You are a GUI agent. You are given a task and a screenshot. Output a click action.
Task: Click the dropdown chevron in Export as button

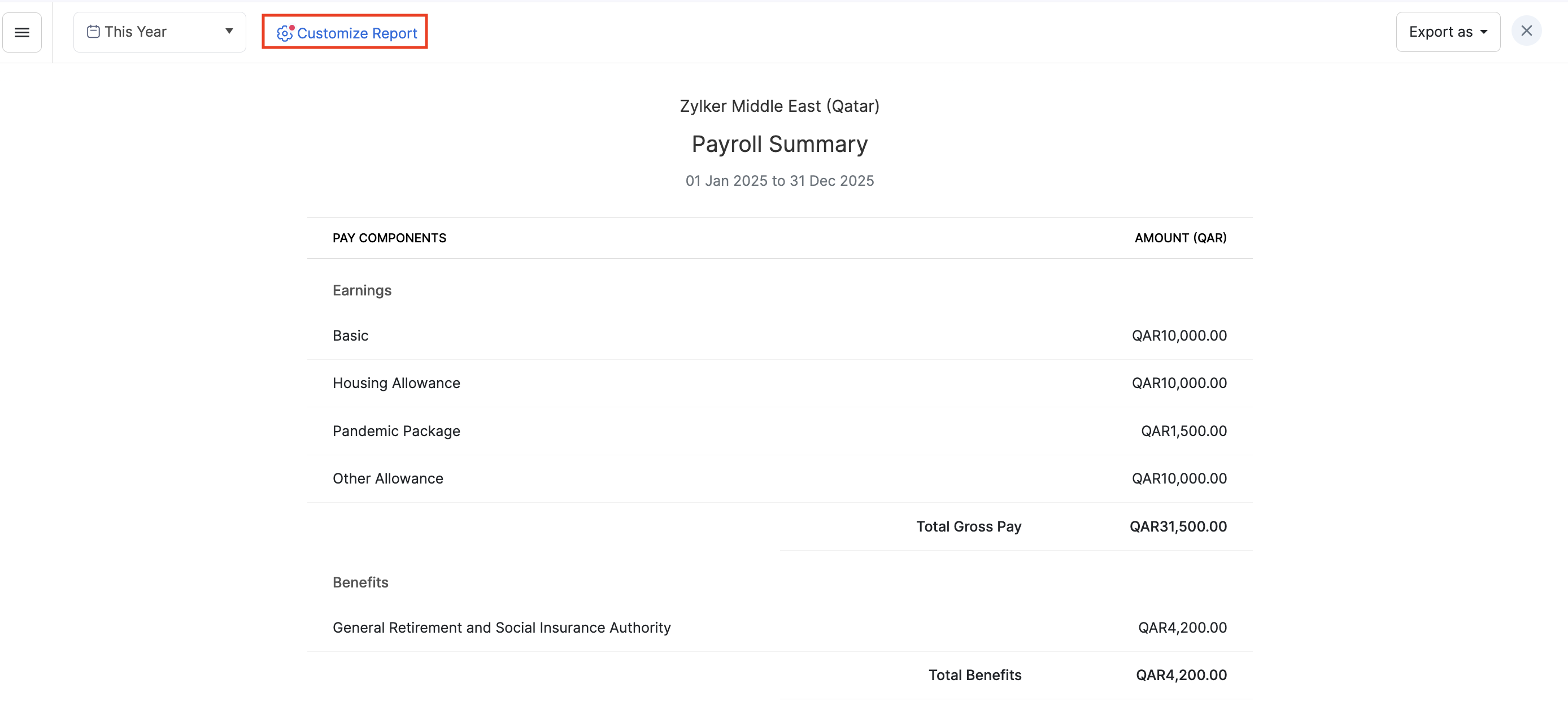(1483, 32)
